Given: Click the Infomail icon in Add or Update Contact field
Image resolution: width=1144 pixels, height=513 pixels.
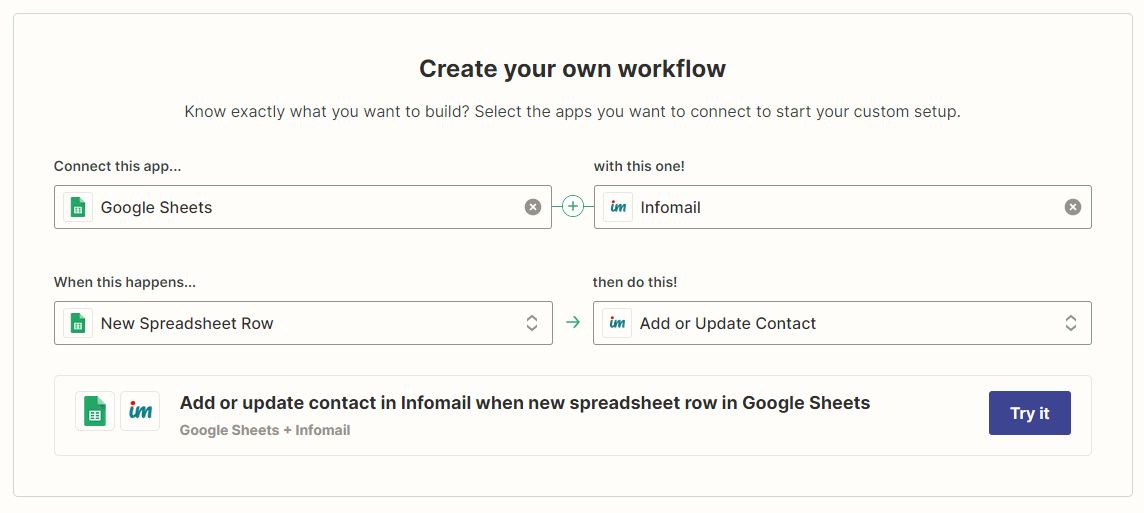Looking at the screenshot, I should 617,323.
